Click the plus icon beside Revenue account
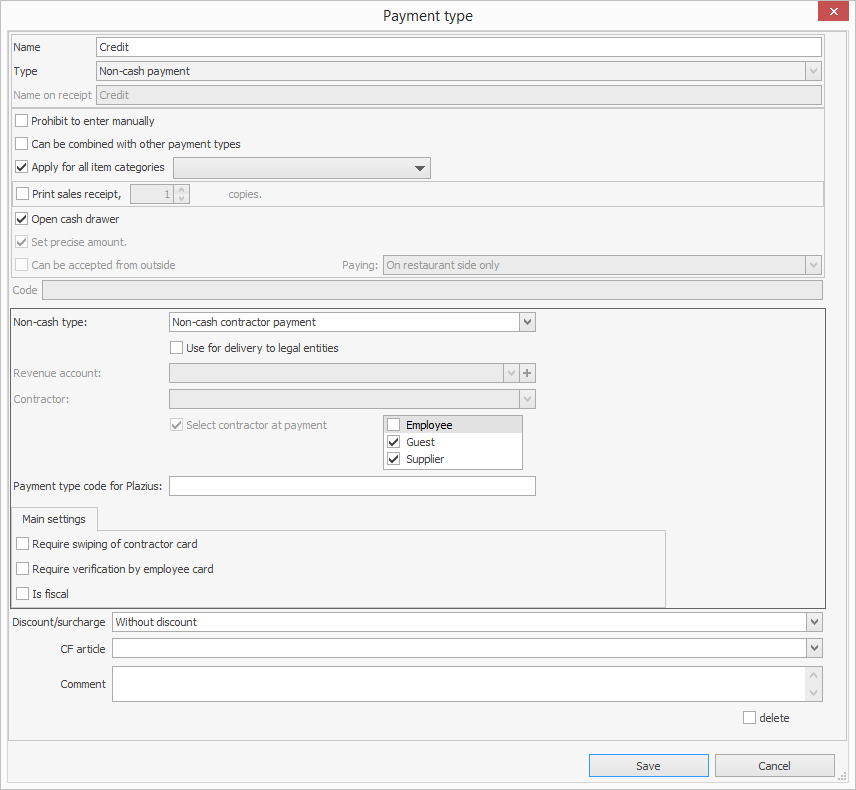 pos(528,373)
